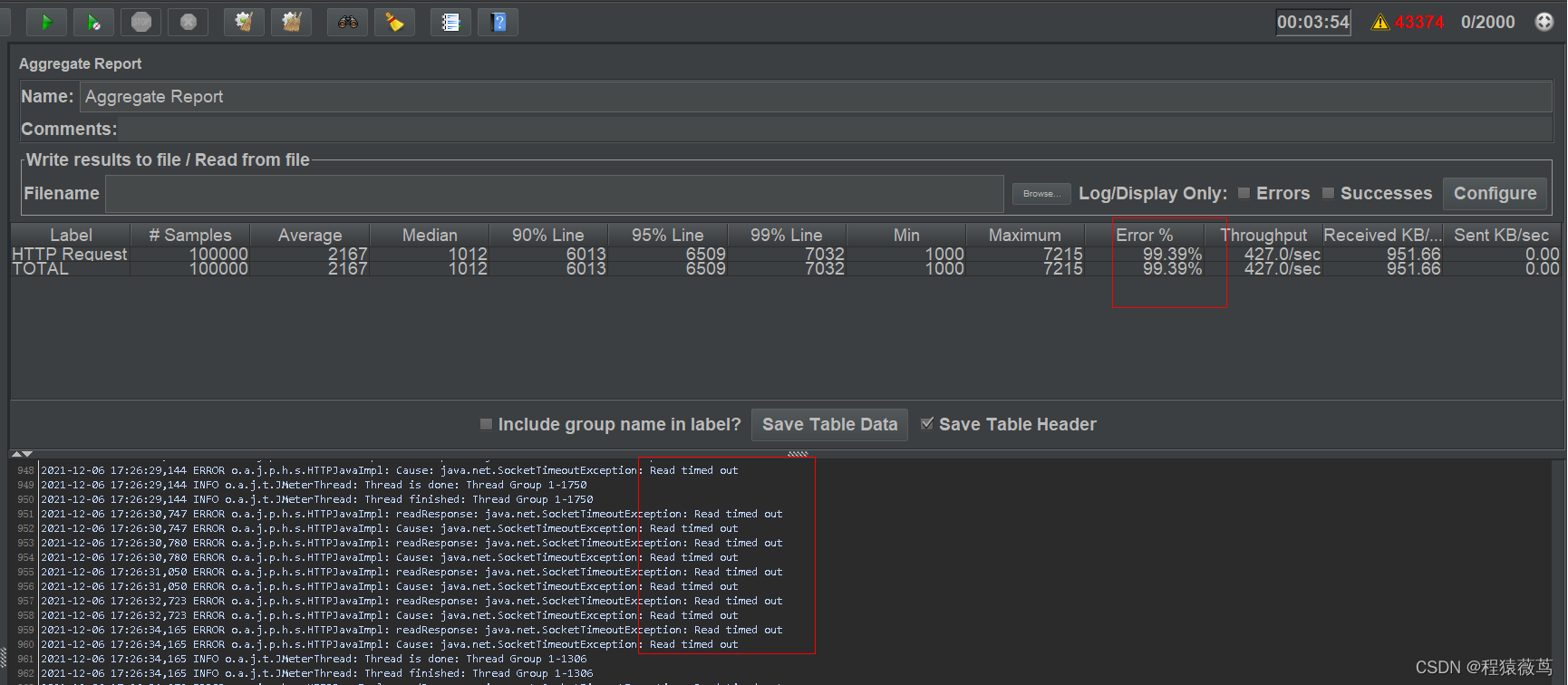Sort by the Average column header
This screenshot has height=685, width=1568.
(310, 235)
